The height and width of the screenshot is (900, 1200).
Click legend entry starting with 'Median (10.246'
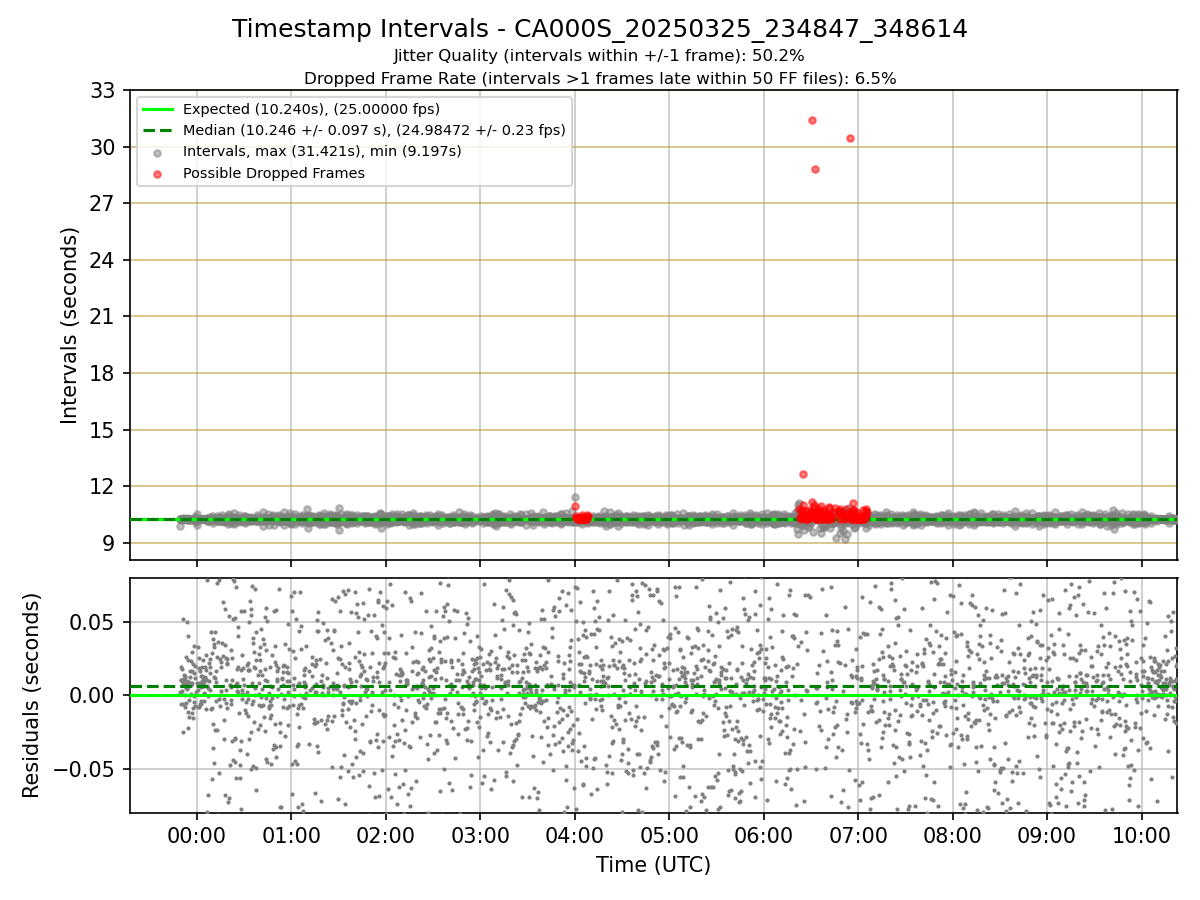point(374,130)
